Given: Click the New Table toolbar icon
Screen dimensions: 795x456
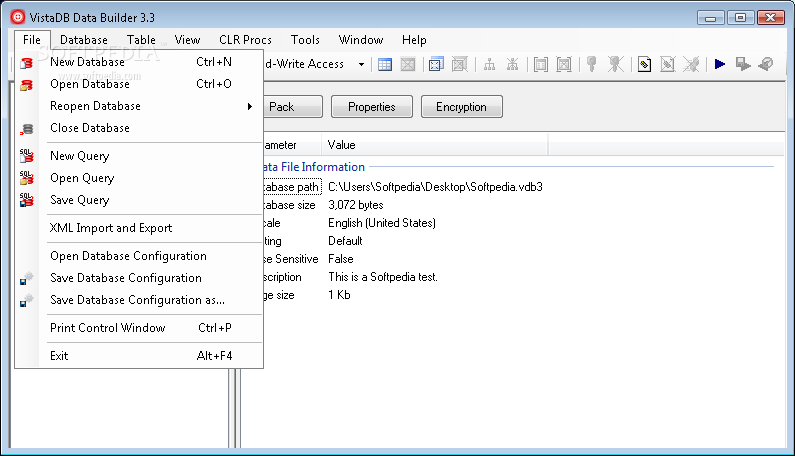Looking at the screenshot, I should tap(385, 64).
